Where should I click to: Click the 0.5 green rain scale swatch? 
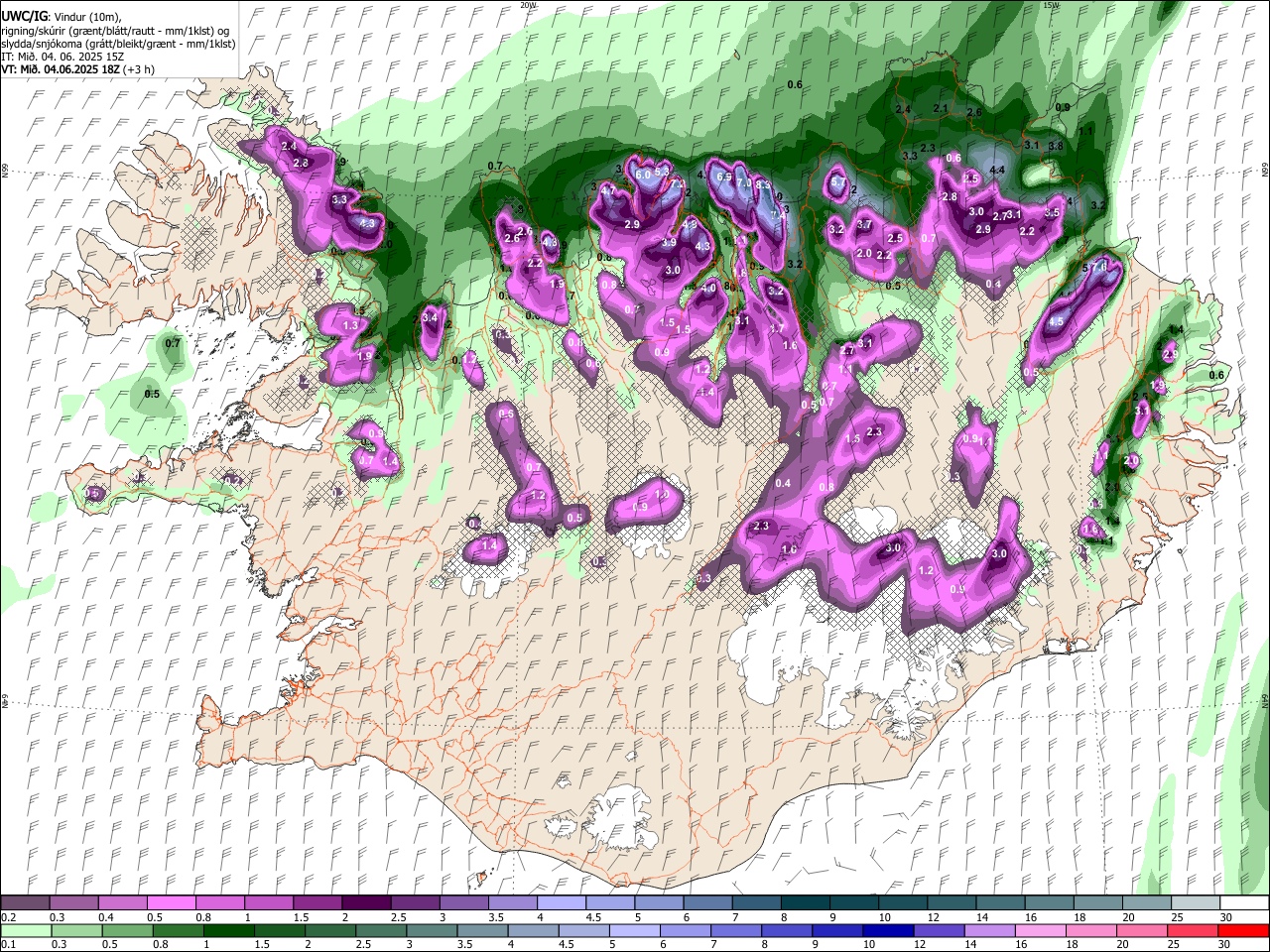[x=127, y=930]
